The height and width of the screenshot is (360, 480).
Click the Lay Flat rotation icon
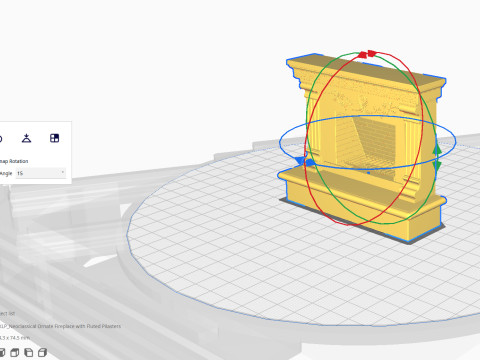27,138
